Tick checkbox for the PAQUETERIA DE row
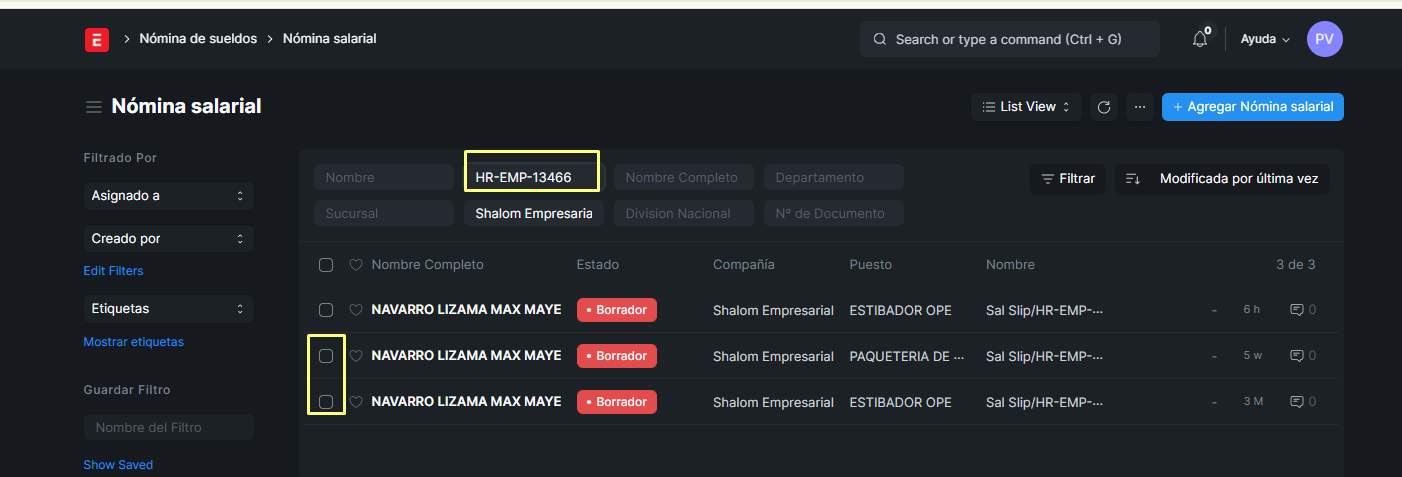This screenshot has width=1402, height=477. pyautogui.click(x=326, y=356)
